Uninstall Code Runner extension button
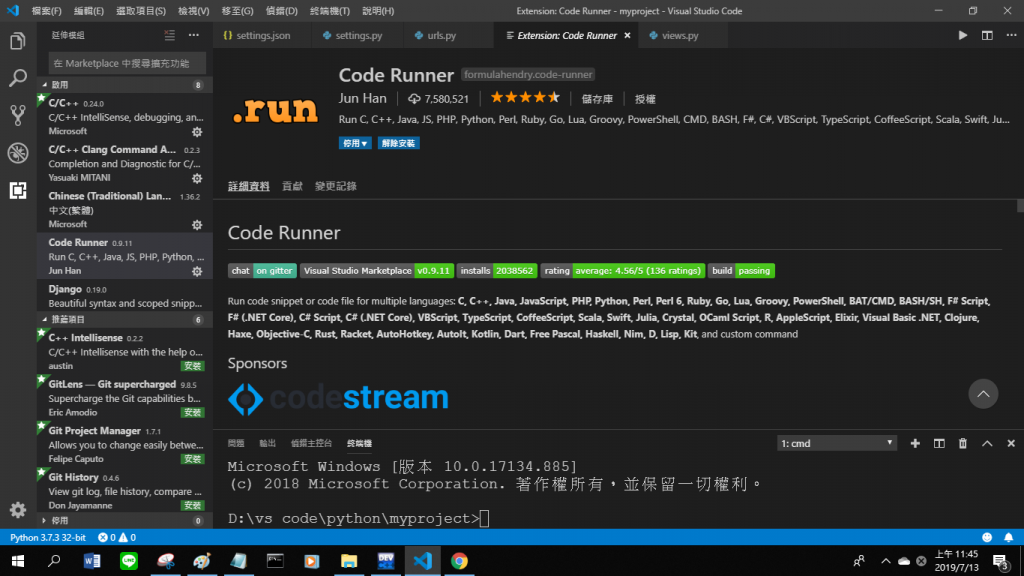The image size is (1024, 576). (398, 143)
